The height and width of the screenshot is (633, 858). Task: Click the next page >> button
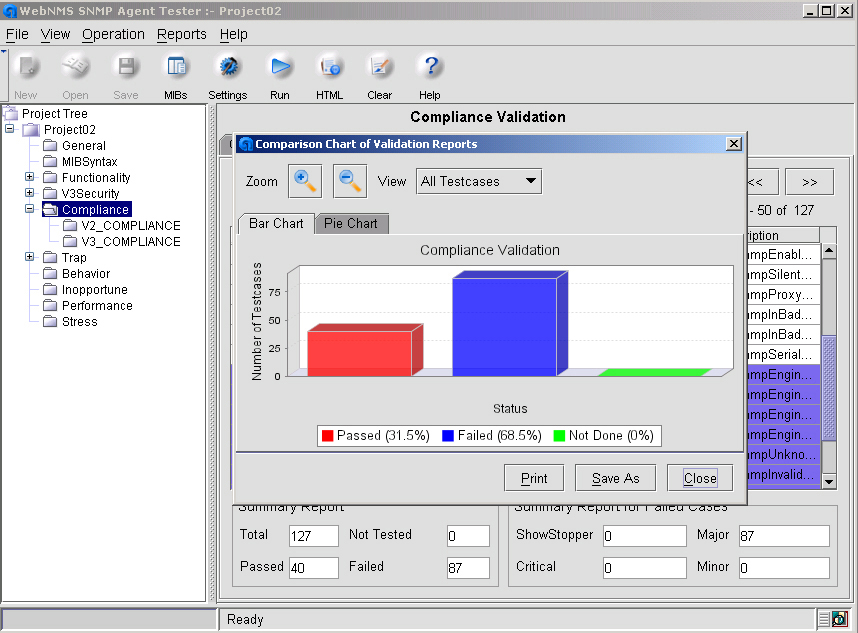click(x=809, y=182)
